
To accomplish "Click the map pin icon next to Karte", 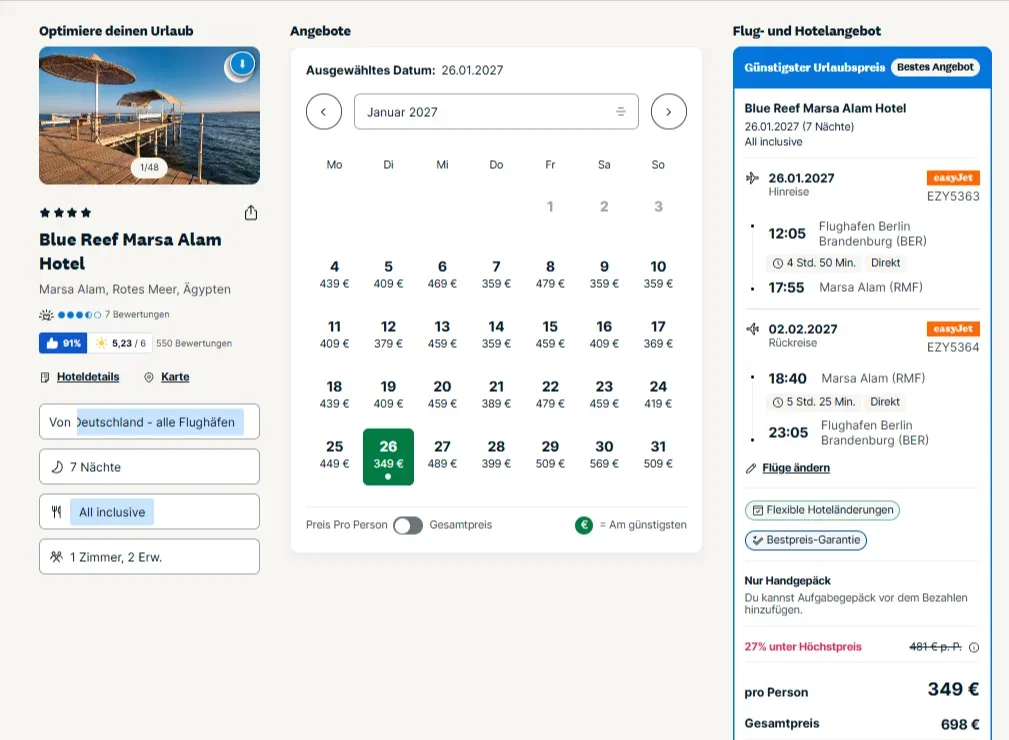I will point(149,377).
